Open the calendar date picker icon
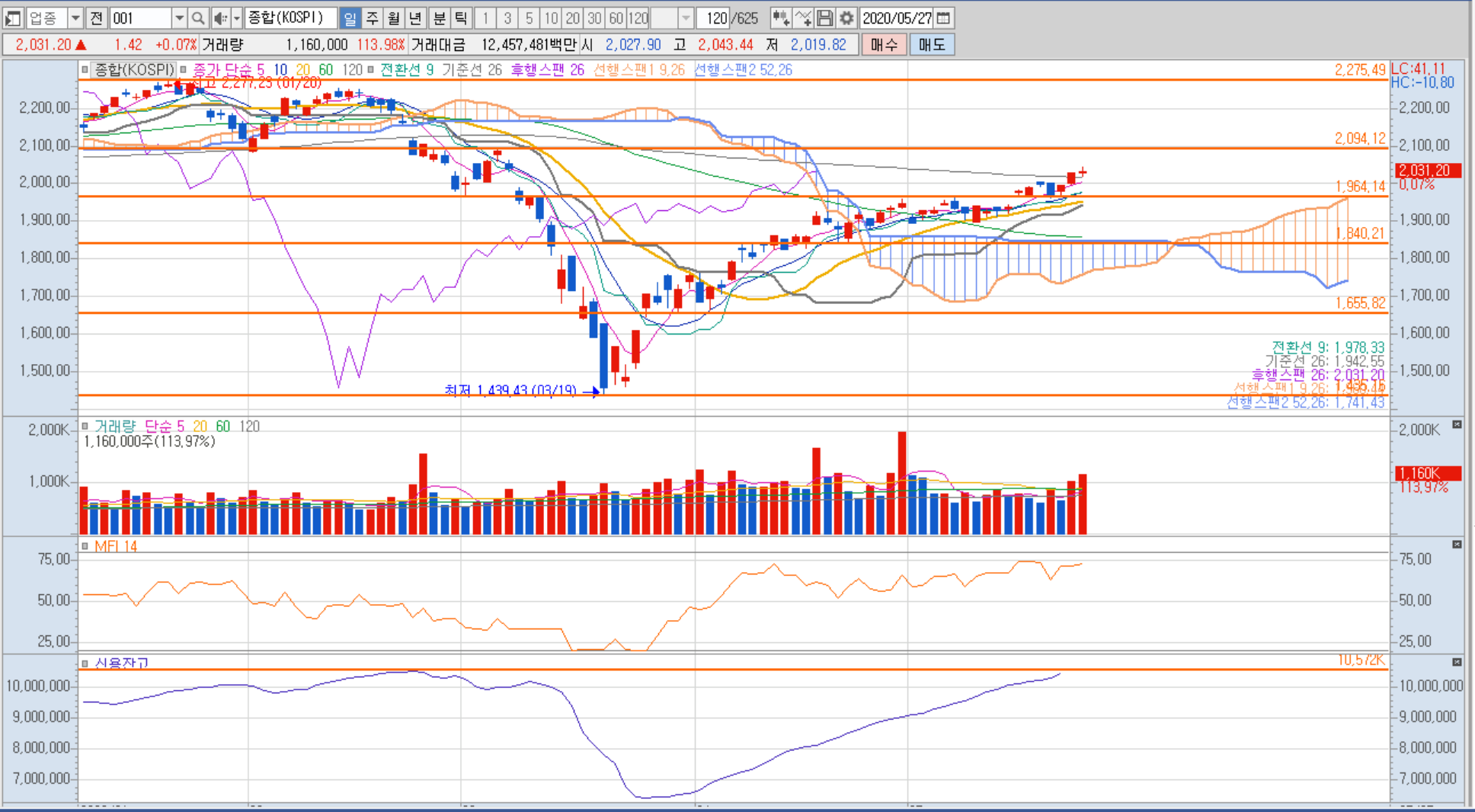 [x=943, y=18]
